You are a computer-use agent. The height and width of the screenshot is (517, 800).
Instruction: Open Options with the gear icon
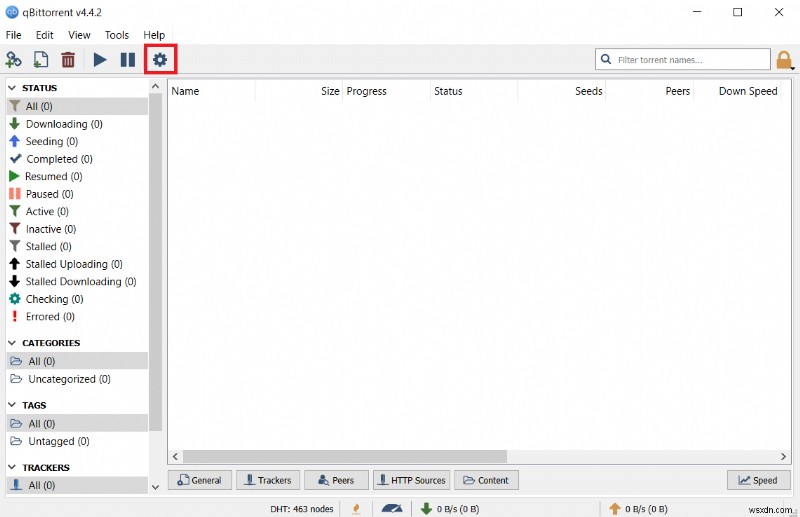160,60
